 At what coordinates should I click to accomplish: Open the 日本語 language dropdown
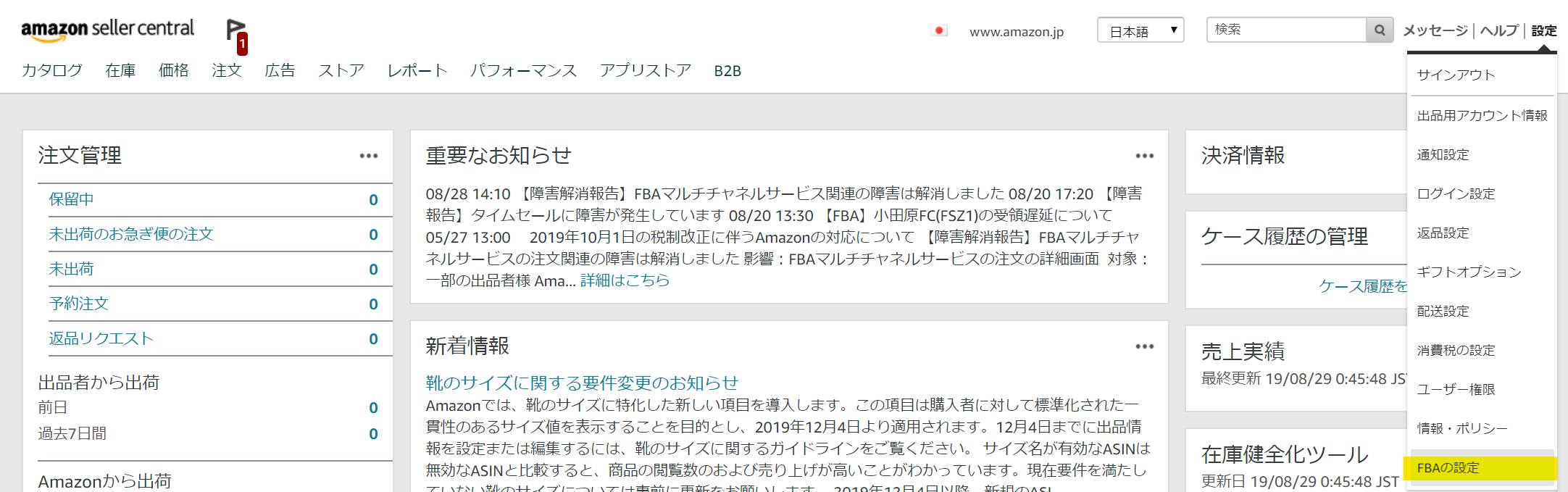(1140, 30)
